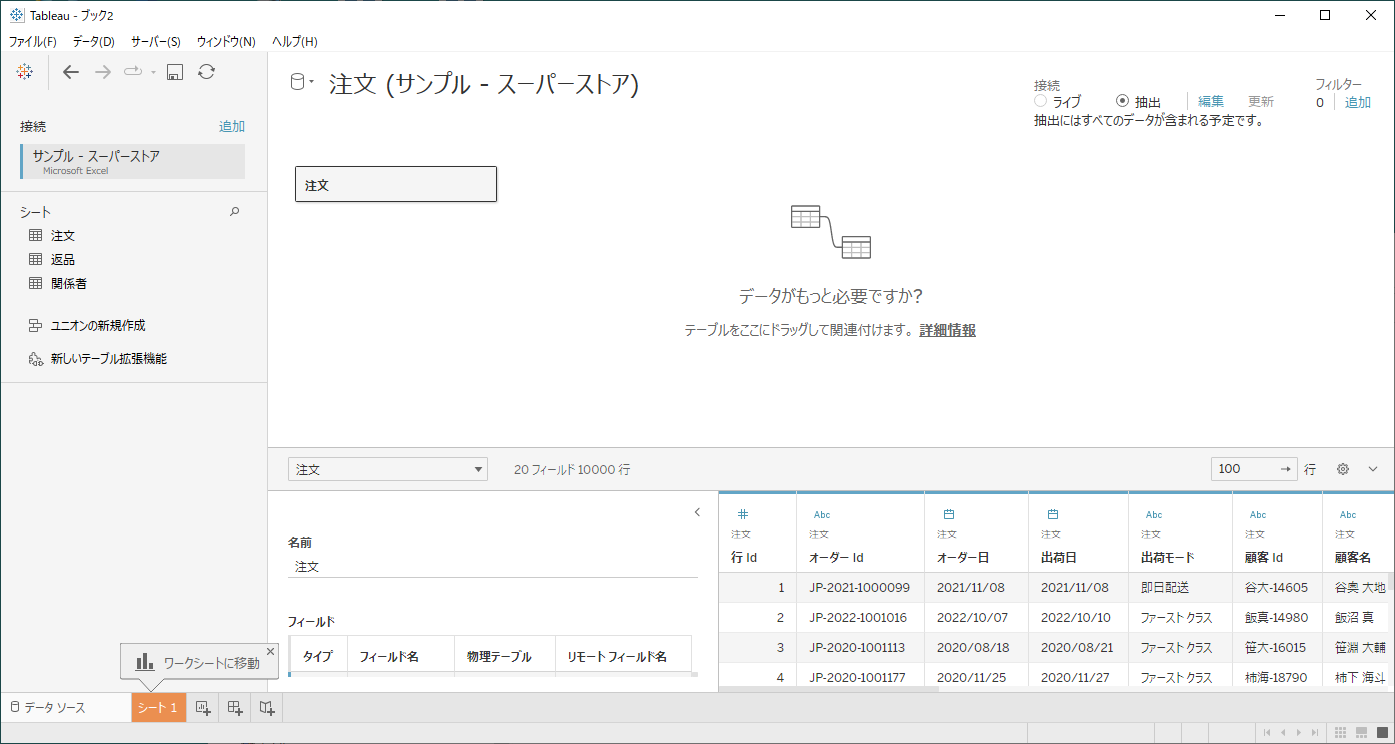This screenshot has width=1395, height=744.
Task: Click the 名前 field containing 注文
Action: coord(493,566)
